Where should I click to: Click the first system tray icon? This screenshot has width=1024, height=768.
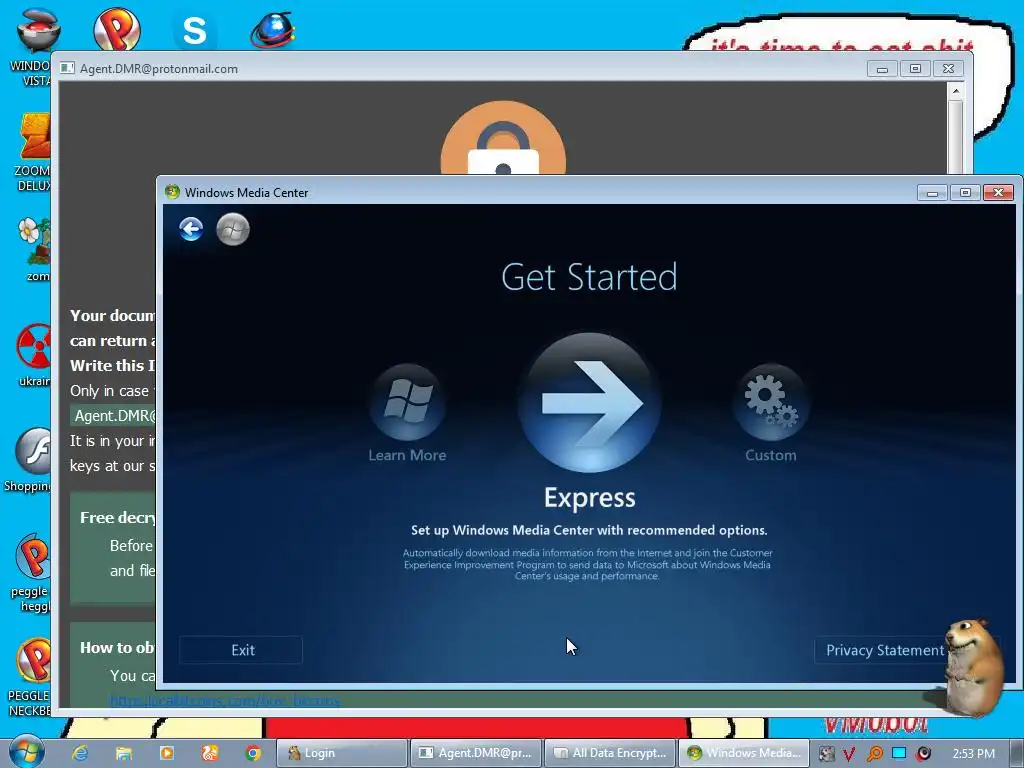pos(826,754)
